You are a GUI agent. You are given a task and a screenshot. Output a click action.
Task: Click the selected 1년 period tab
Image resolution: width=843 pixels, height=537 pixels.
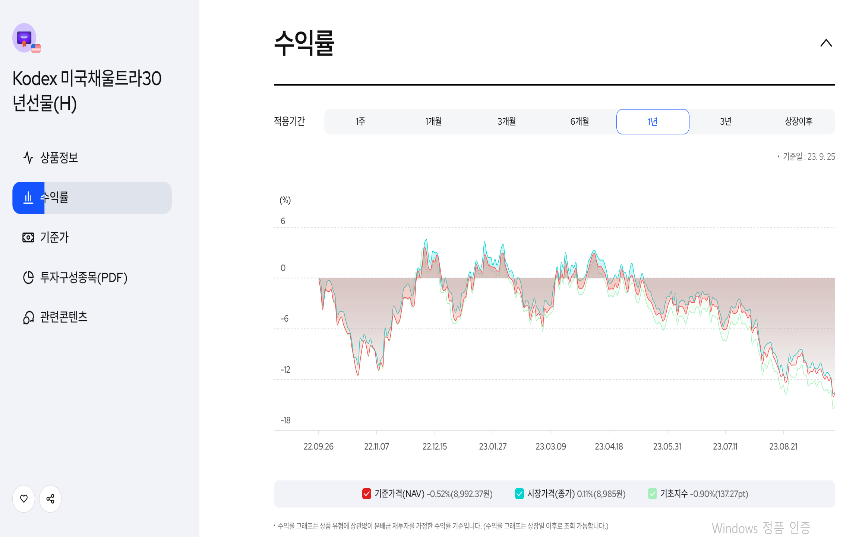652,122
